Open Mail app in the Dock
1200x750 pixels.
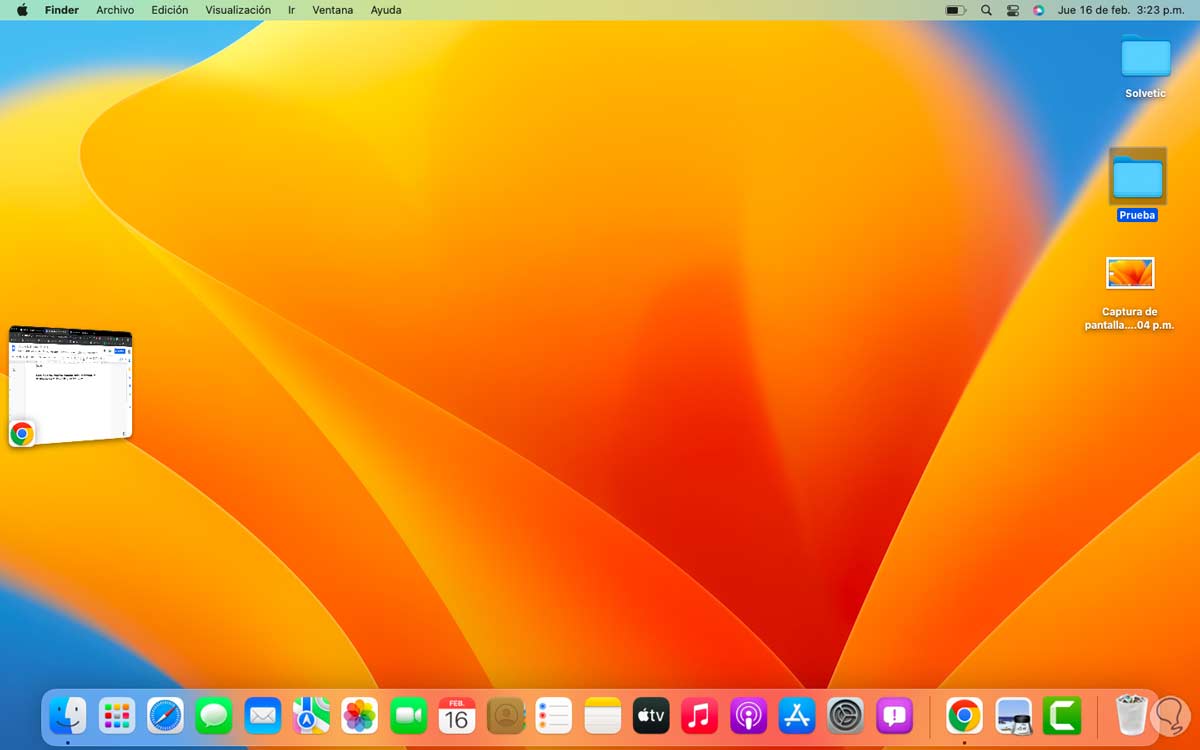pos(263,716)
